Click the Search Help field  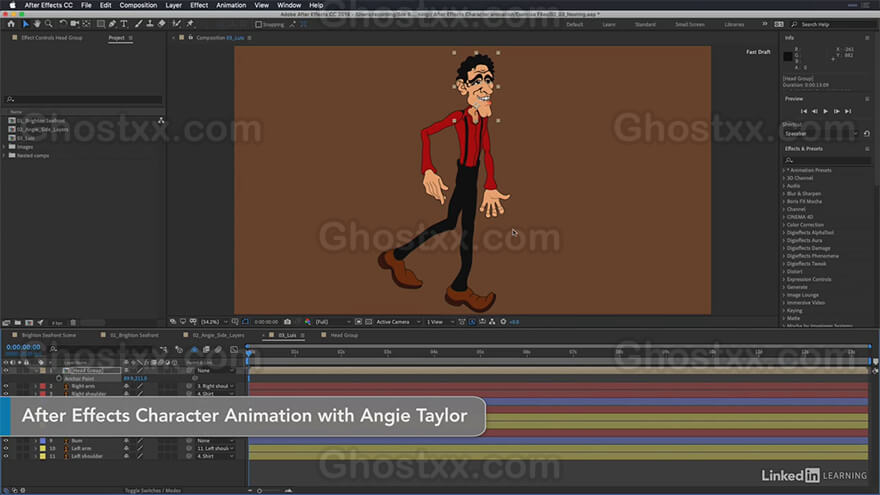click(835, 25)
